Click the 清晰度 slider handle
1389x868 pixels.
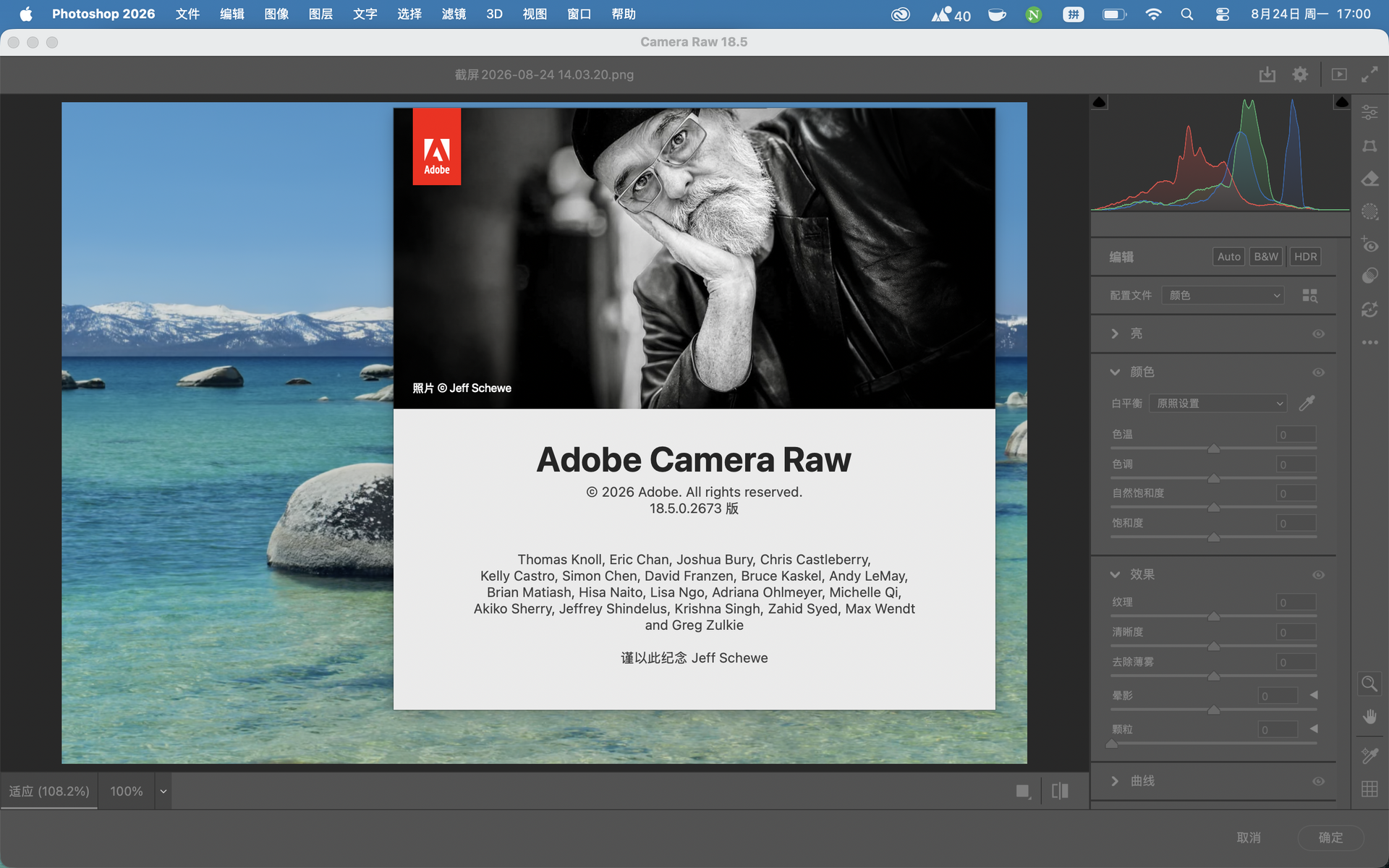tap(1214, 646)
